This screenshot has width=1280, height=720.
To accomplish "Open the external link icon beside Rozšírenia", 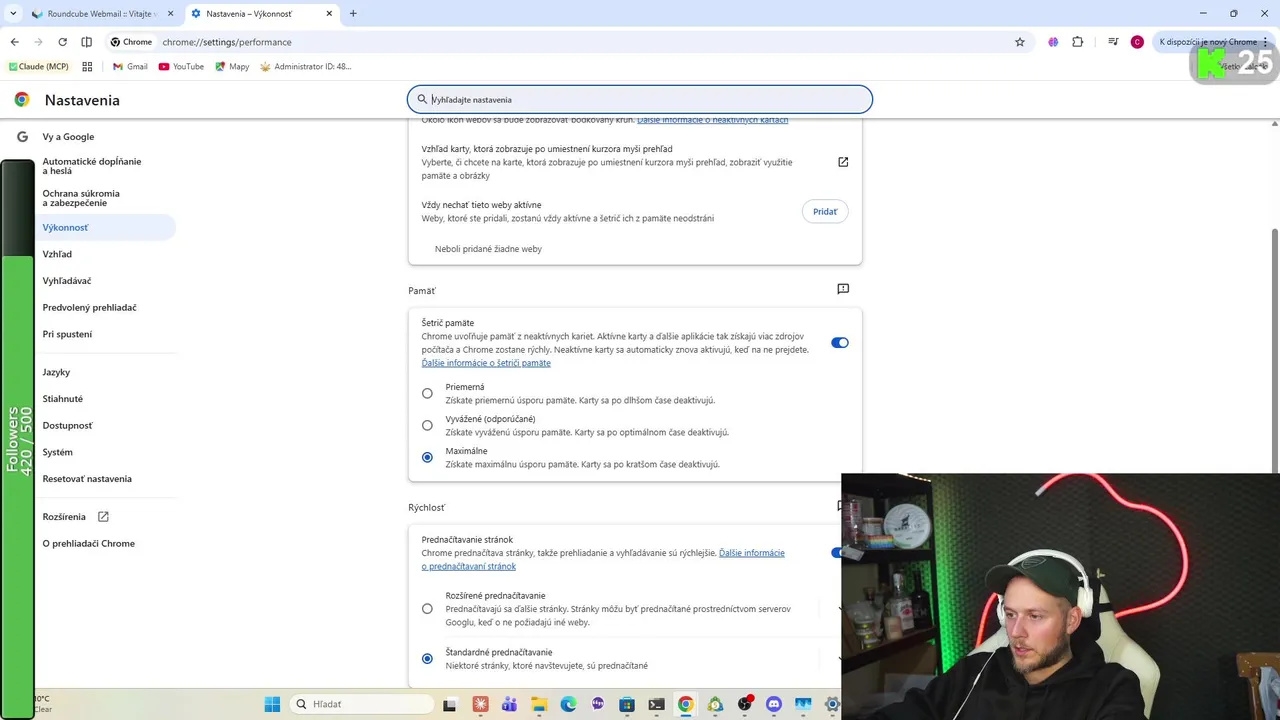I will (x=103, y=517).
